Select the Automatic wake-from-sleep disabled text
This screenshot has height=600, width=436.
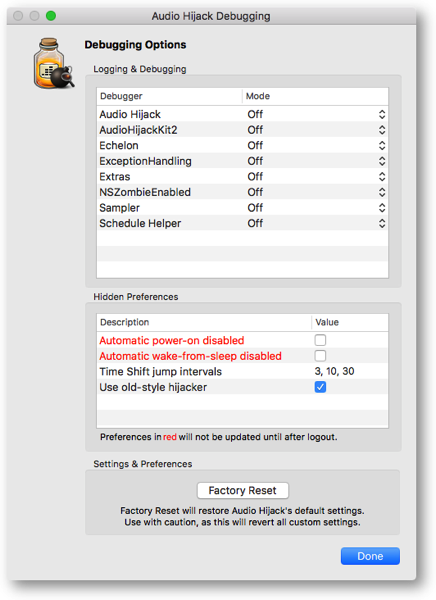tap(190, 356)
